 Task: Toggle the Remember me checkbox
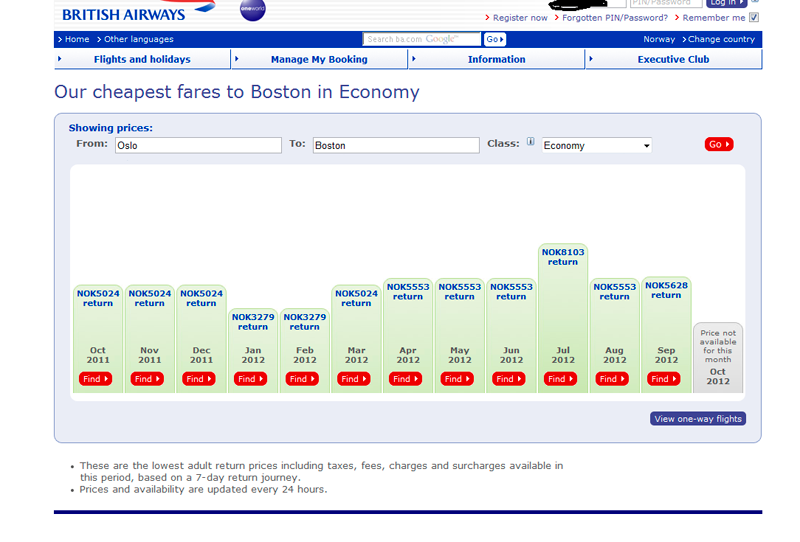754,17
